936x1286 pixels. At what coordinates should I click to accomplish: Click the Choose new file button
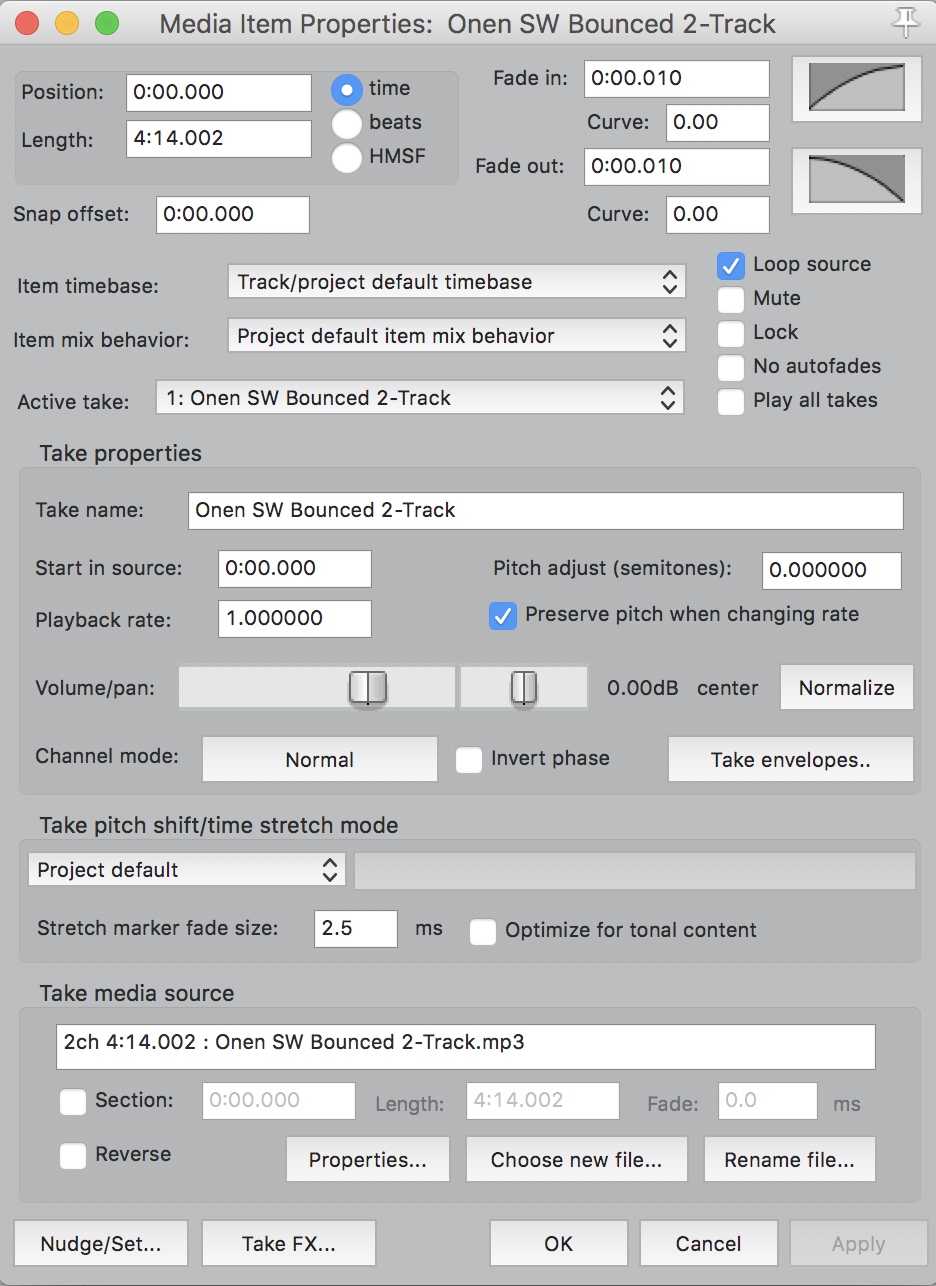click(x=576, y=1160)
